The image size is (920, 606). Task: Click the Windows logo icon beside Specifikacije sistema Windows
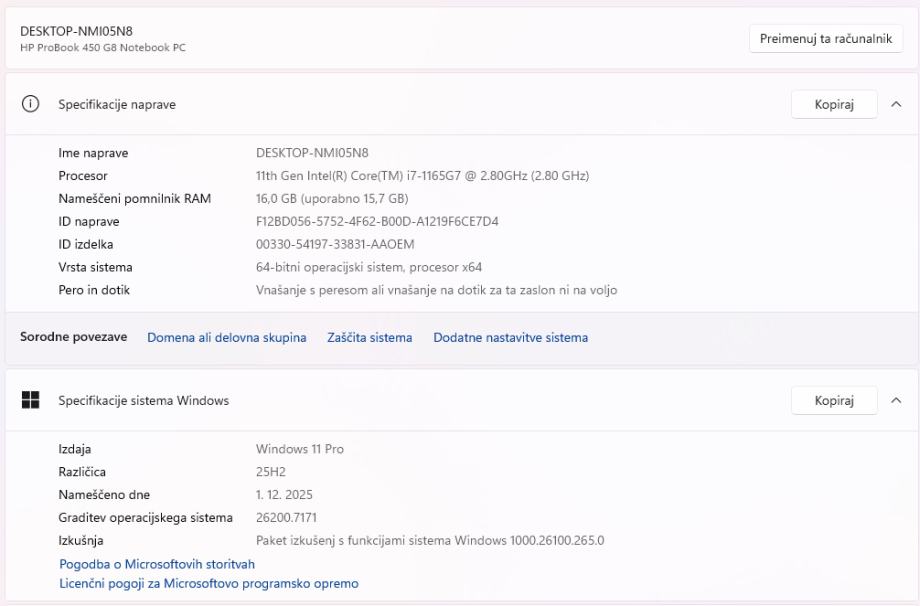point(31,400)
